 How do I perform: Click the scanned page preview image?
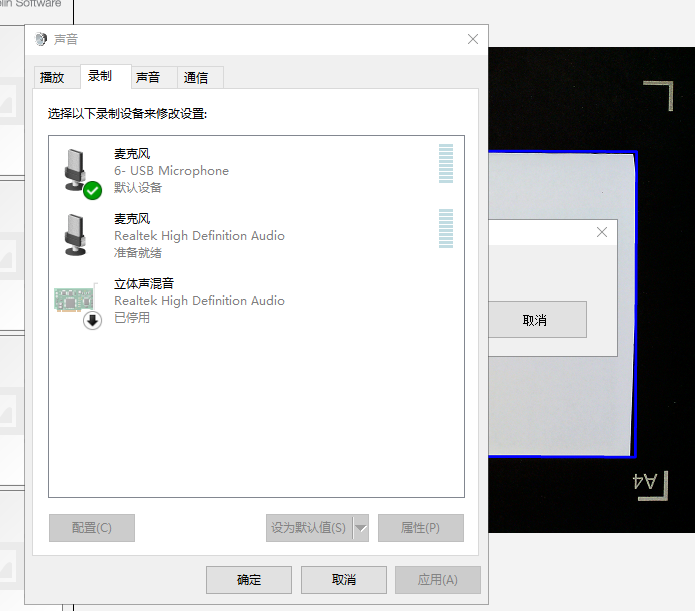562,304
